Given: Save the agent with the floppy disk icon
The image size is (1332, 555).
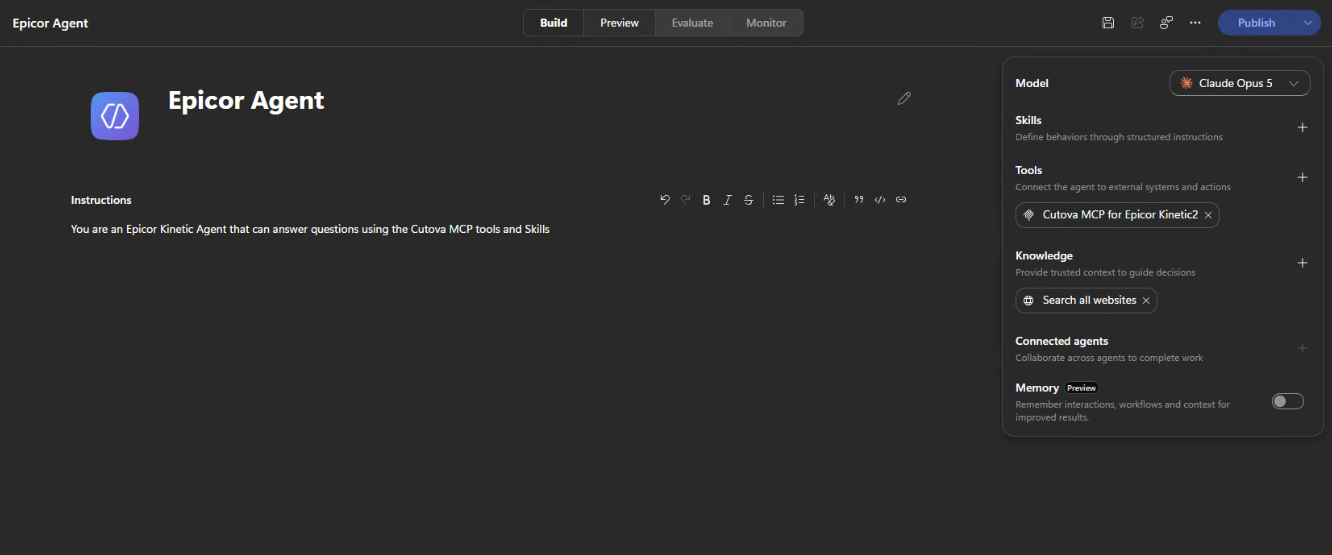Looking at the screenshot, I should coord(1108,23).
